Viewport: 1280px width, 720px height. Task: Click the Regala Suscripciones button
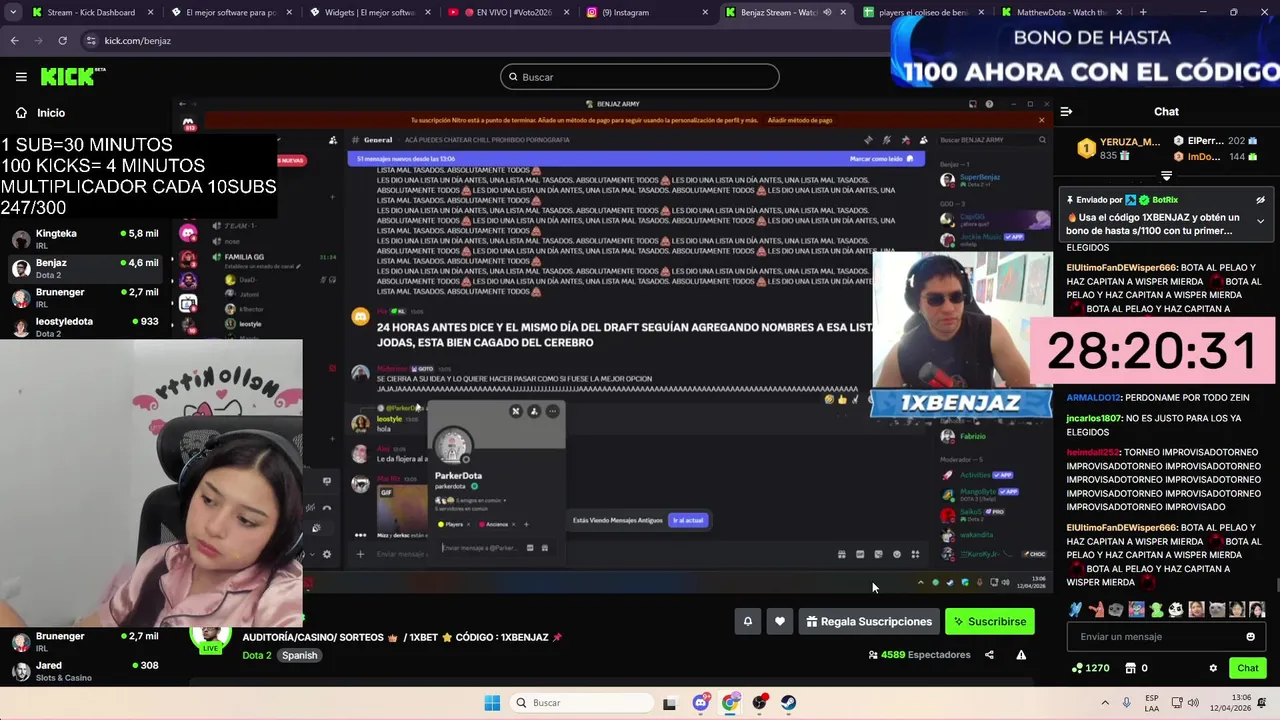(868, 622)
